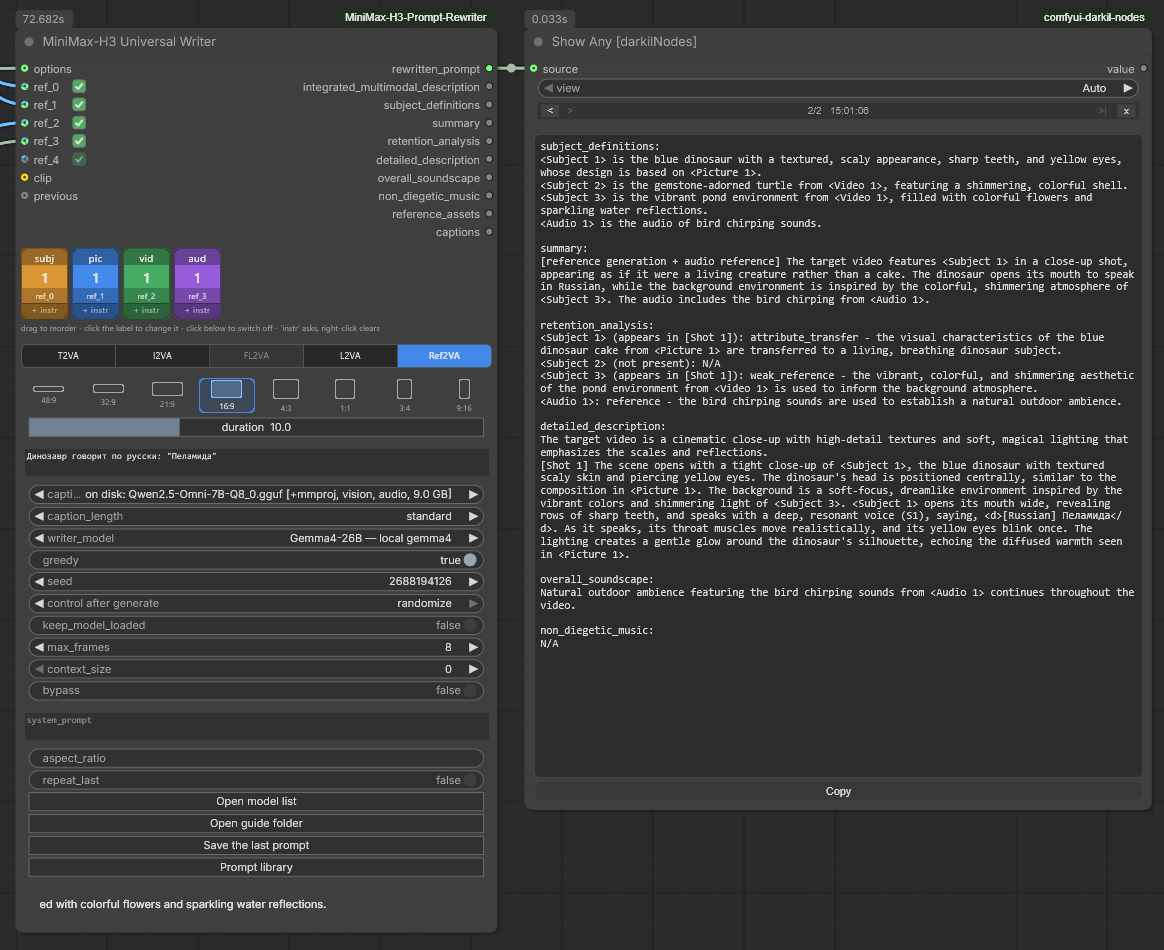Click the value output connector dot

[x=1143, y=68]
